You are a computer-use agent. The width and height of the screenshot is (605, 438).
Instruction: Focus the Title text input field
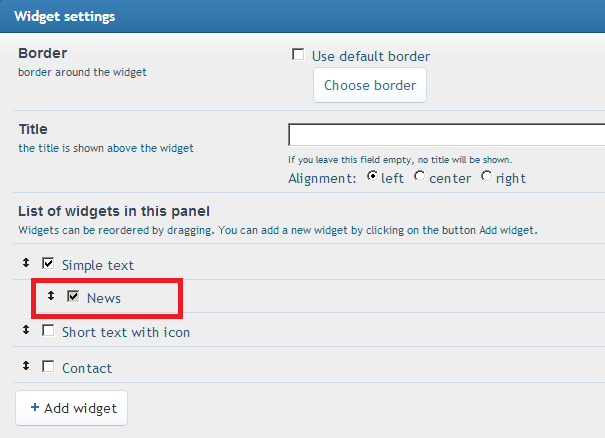point(446,135)
